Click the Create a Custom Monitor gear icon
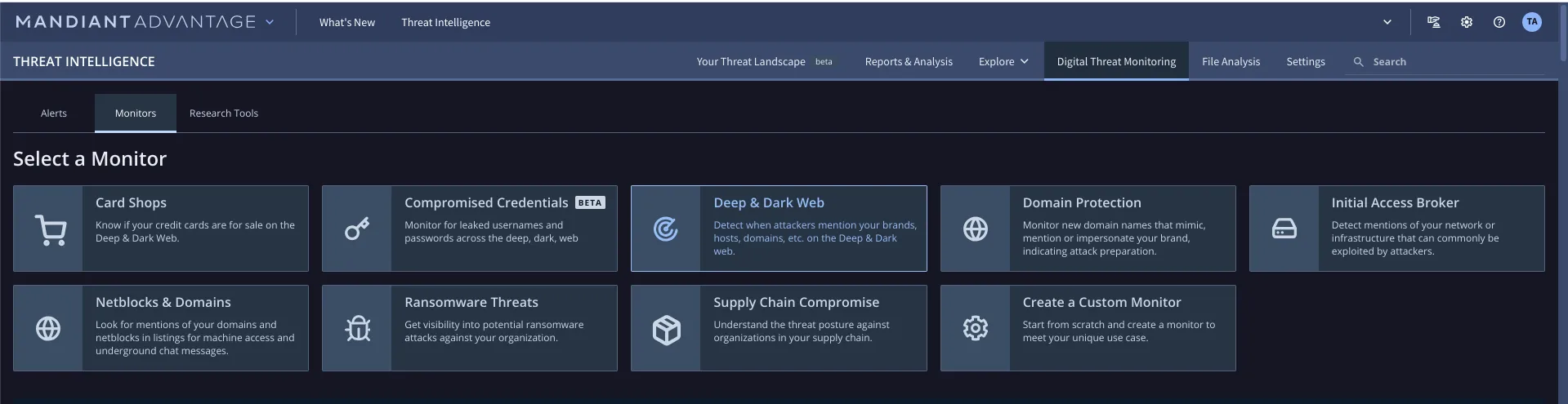The image size is (1568, 404). tap(975, 329)
